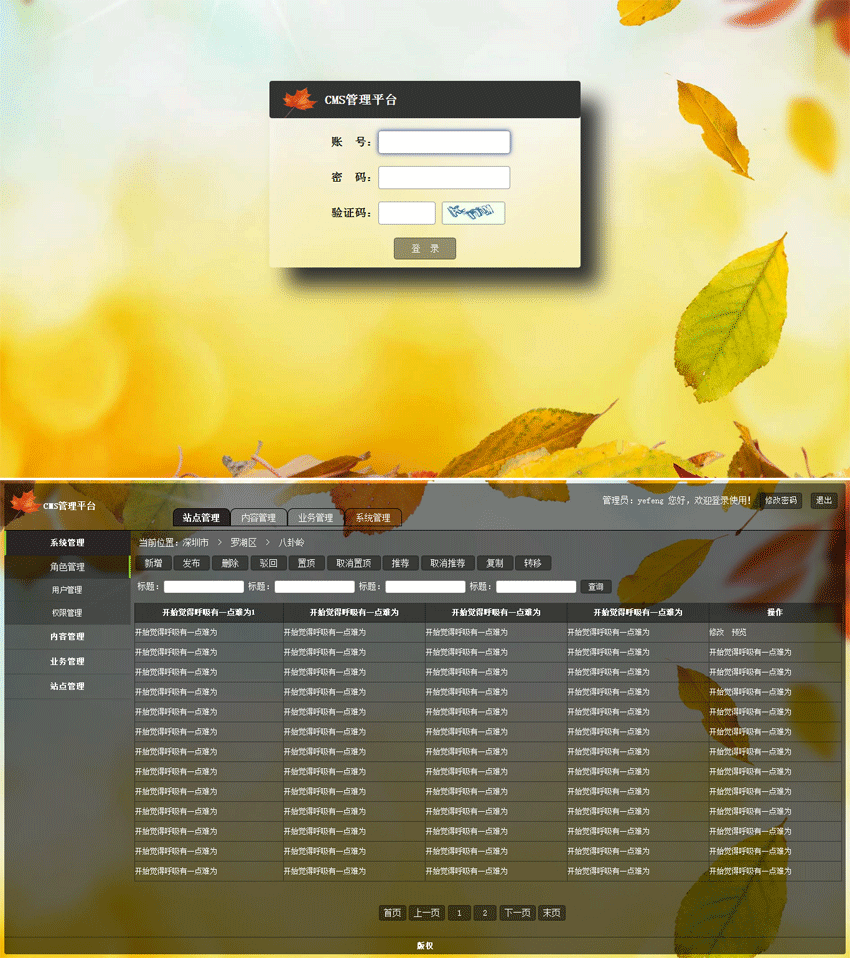Click the 转移 (Transfer) action
The image size is (850, 958).
pyautogui.click(x=533, y=563)
